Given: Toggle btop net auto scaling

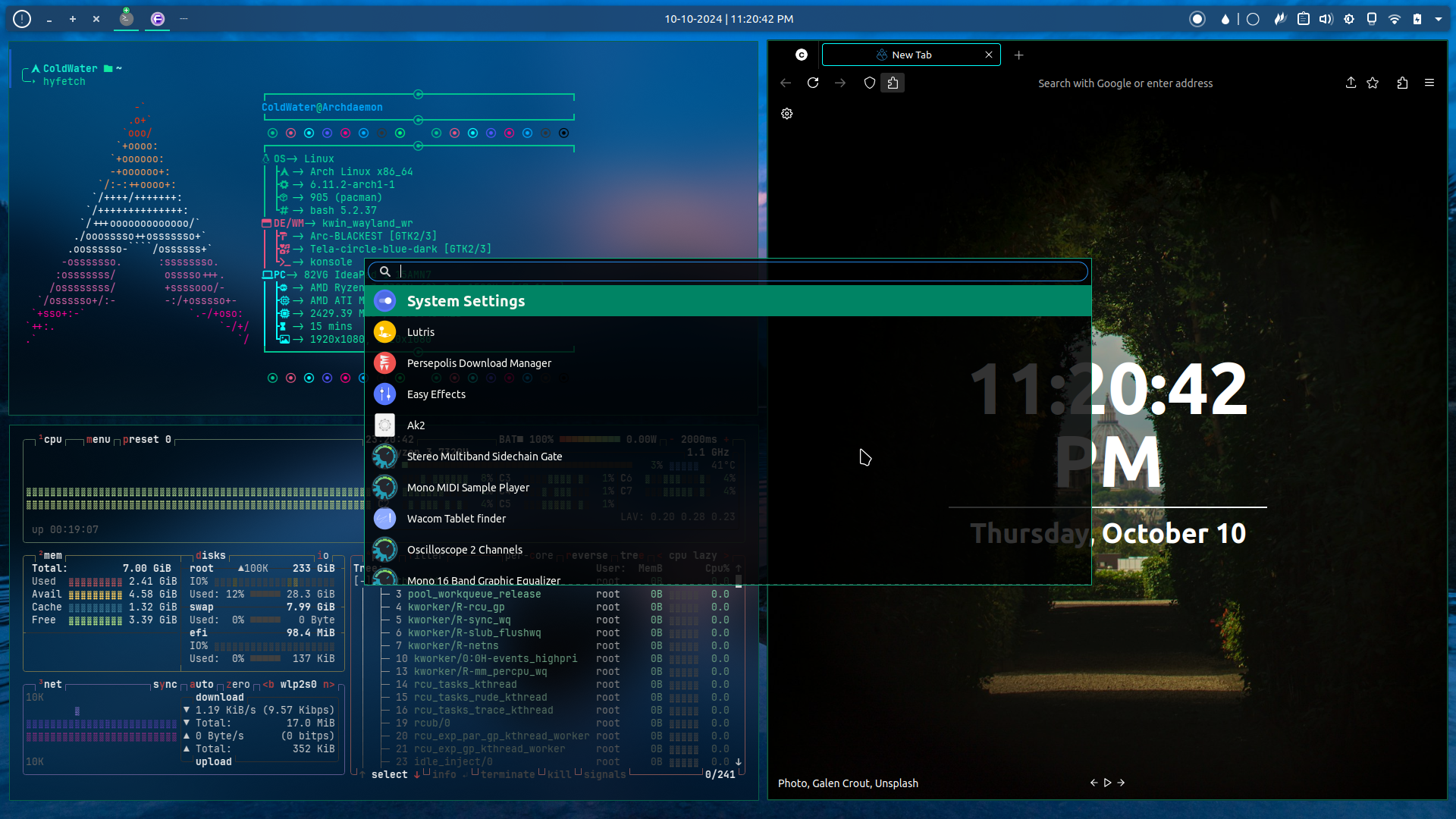Looking at the screenshot, I should 202,685.
